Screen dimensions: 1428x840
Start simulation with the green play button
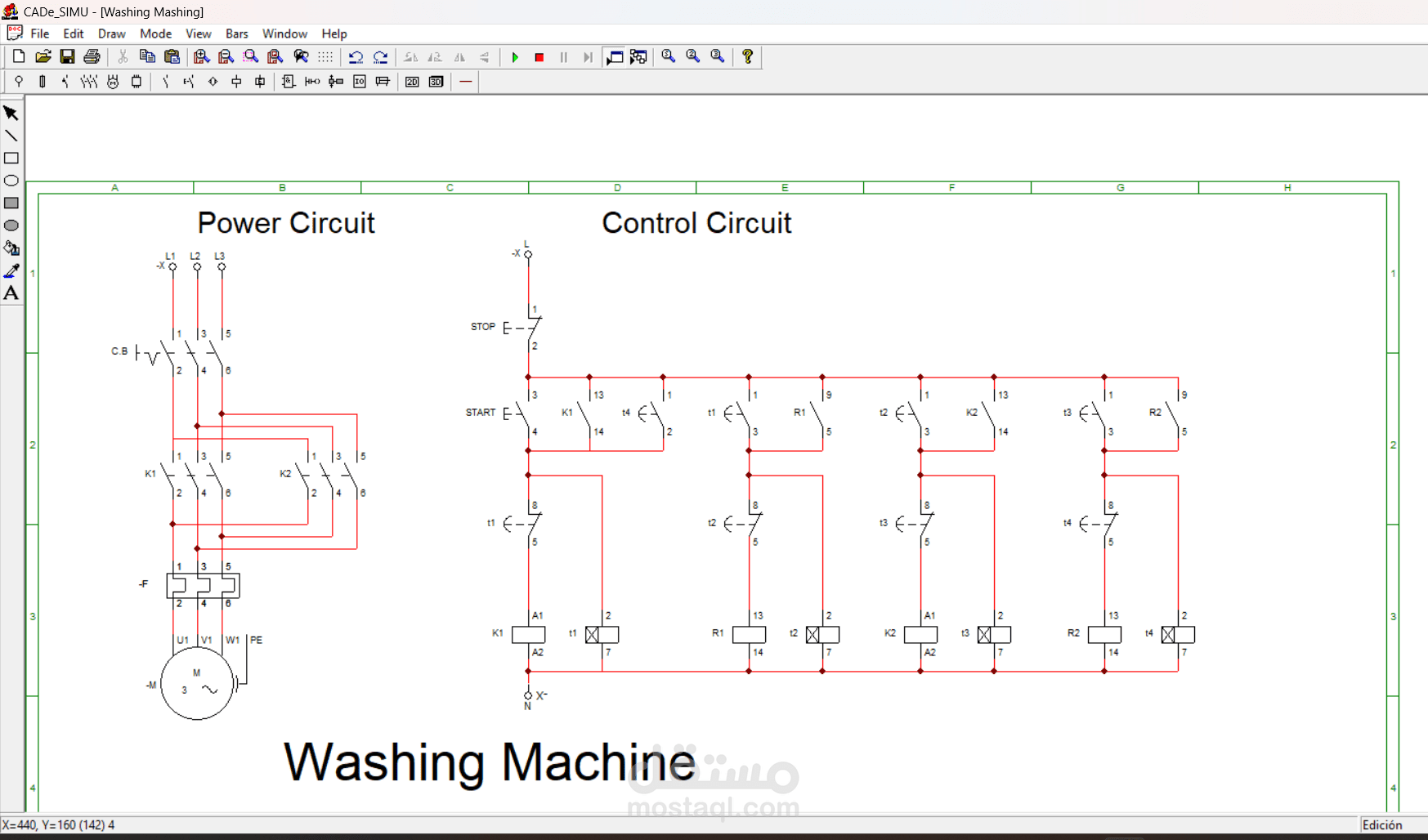click(x=515, y=56)
